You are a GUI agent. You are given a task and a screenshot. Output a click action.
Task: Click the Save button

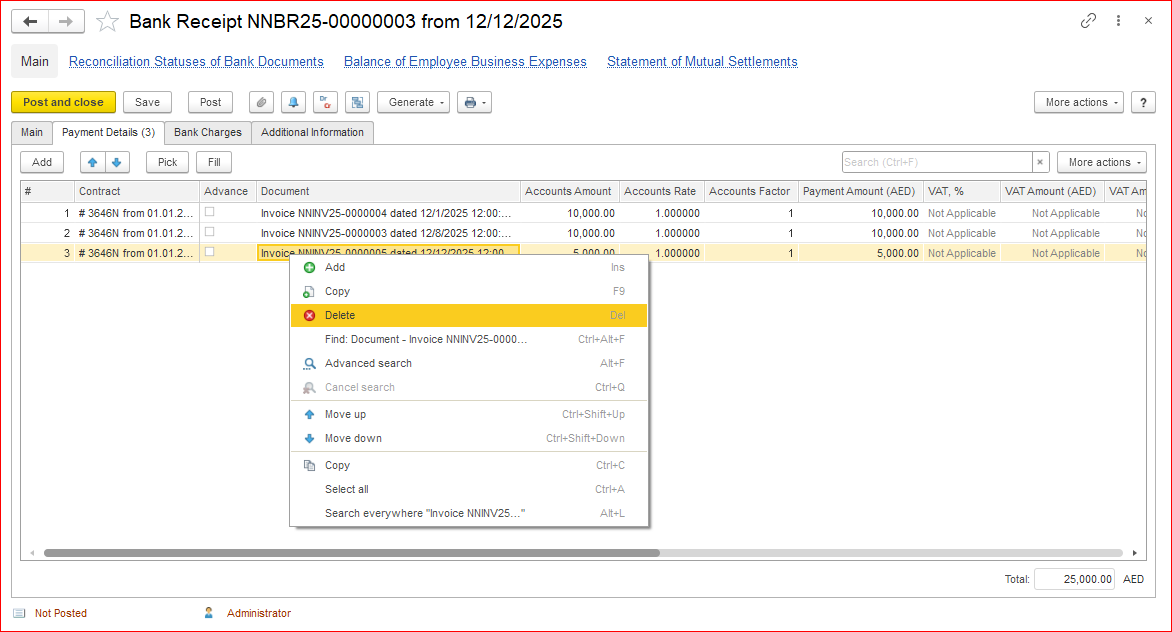click(x=147, y=102)
